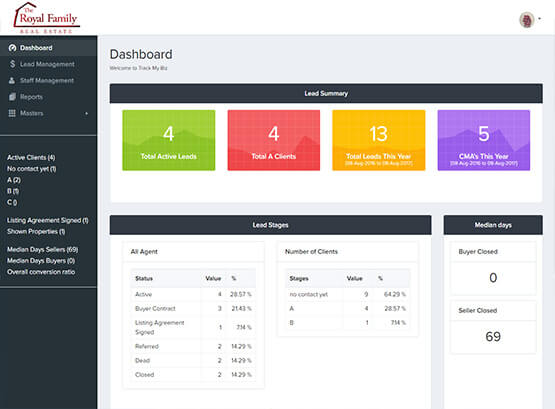Click the person icon beside Staff Management
This screenshot has width=555, height=409.
pos(12,80)
